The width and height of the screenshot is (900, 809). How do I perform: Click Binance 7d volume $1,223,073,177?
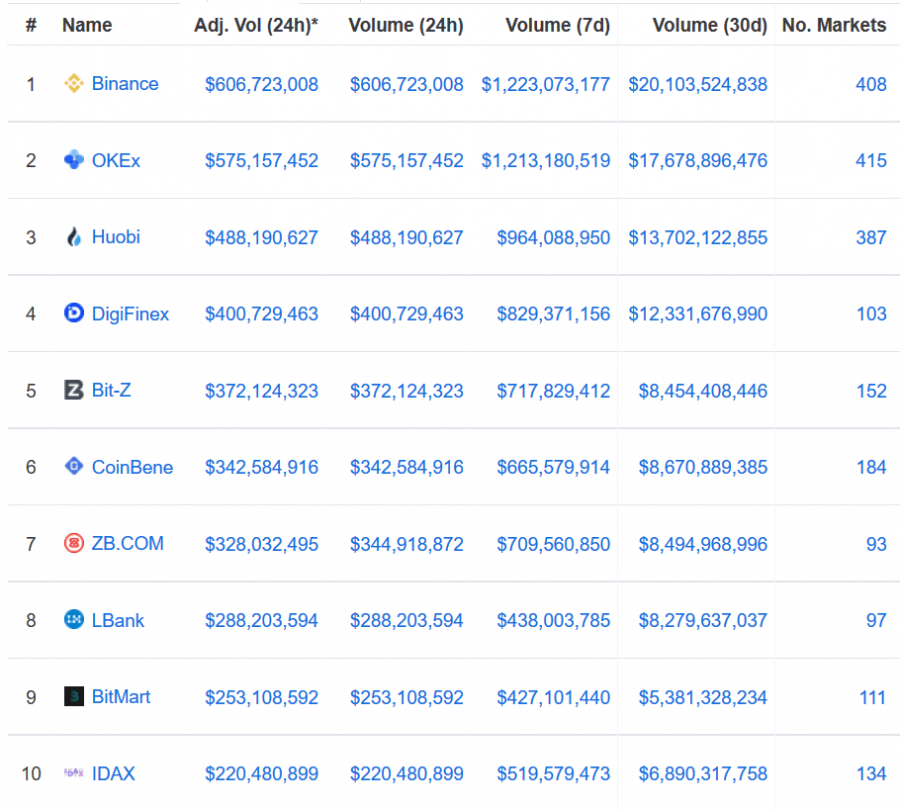tap(545, 84)
